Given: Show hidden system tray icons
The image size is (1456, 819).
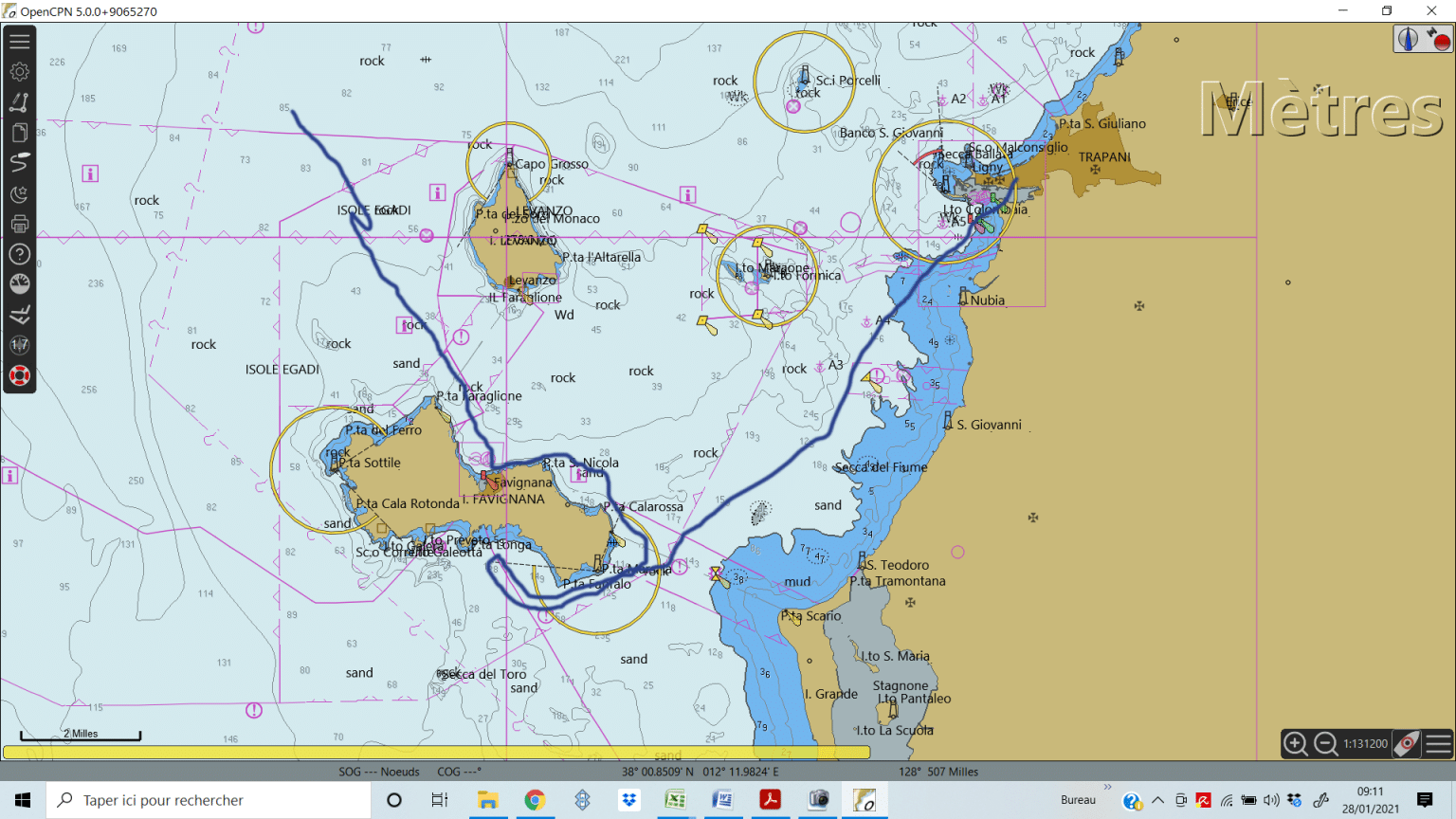Looking at the screenshot, I should point(1157,800).
